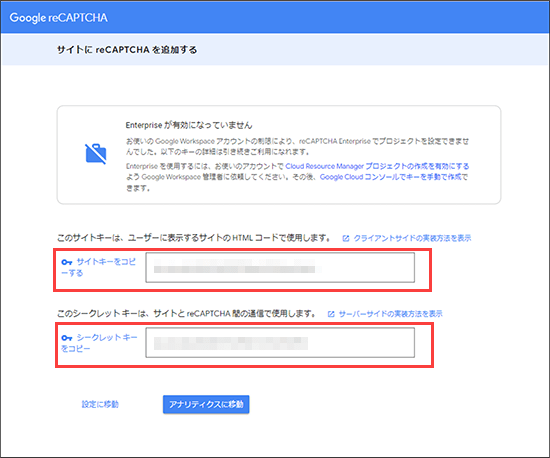Copy the site key via サイトキーをコピーする
Viewport: 550px width, 458px height.
(x=98, y=267)
